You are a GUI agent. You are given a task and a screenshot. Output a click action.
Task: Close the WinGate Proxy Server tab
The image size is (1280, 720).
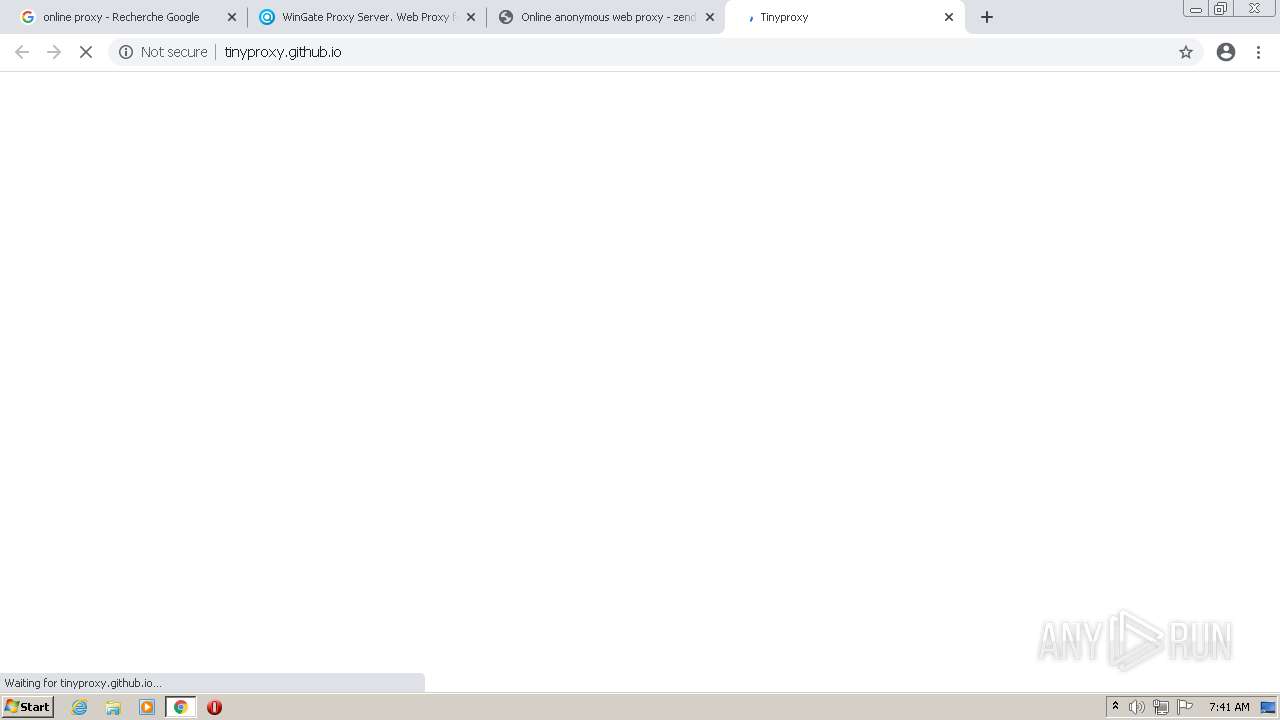coord(471,17)
